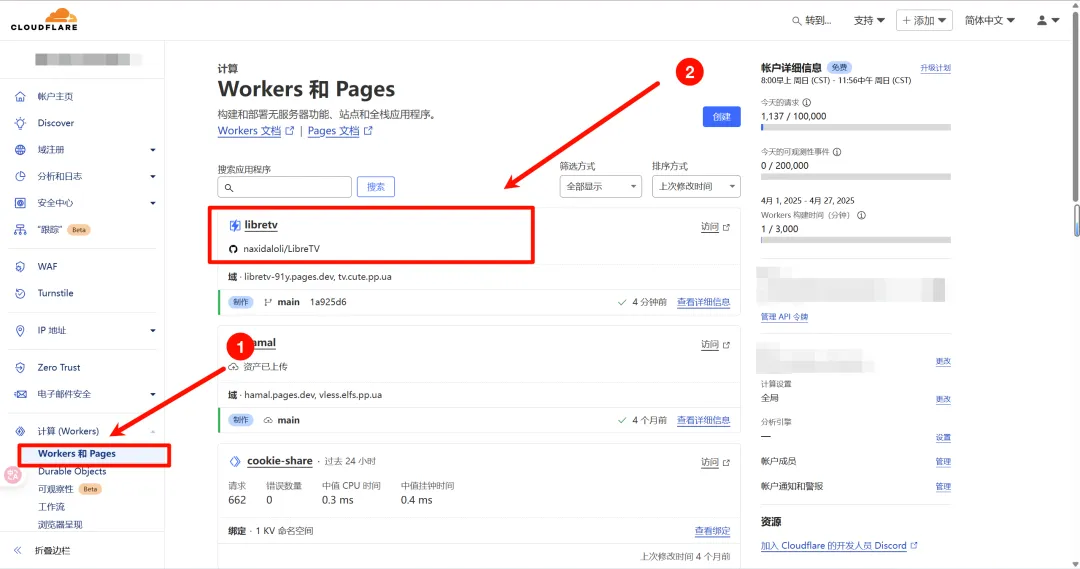Click the Search button beside search field
Screen dimensions: 1080x569
[x=375, y=187]
